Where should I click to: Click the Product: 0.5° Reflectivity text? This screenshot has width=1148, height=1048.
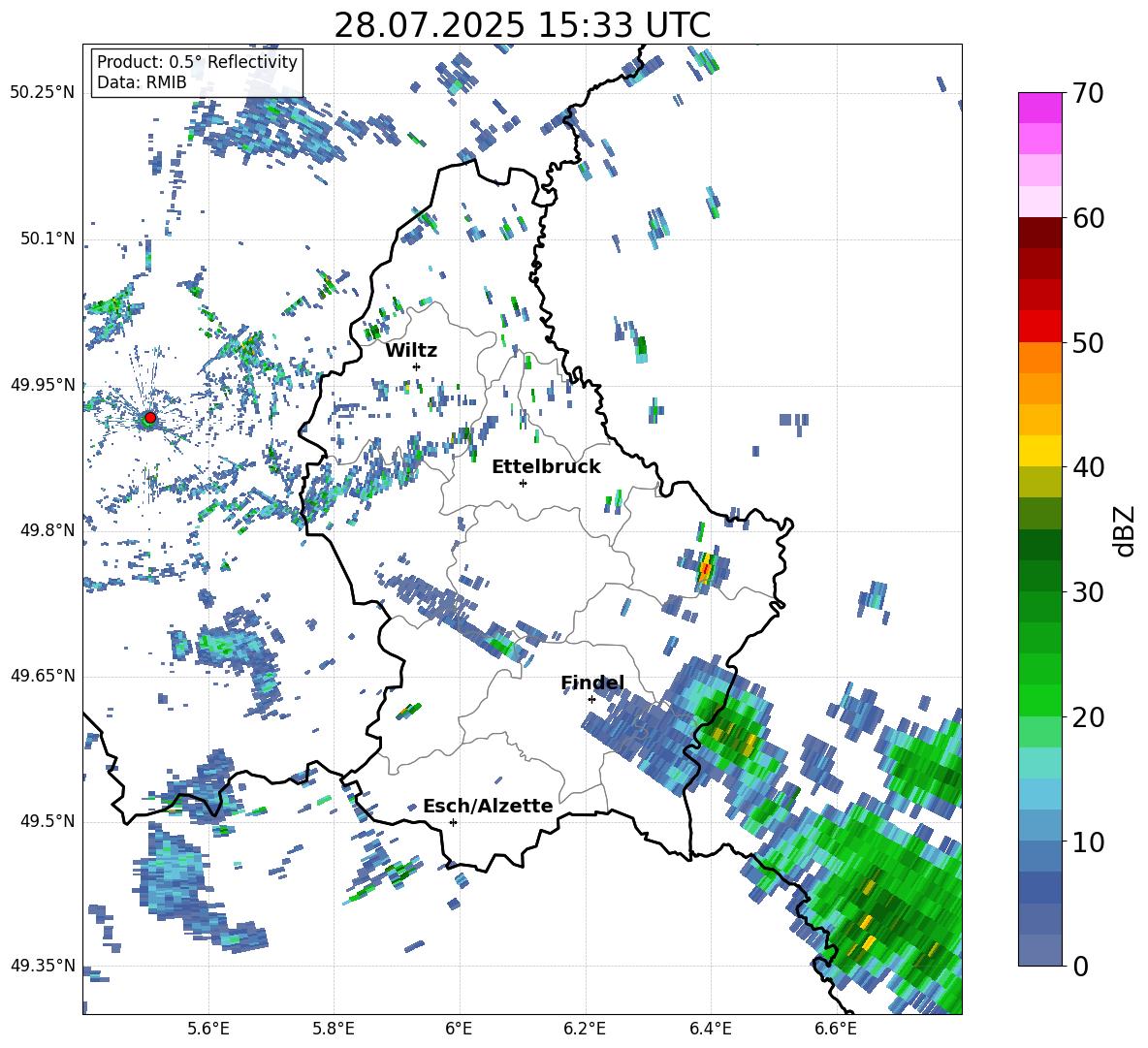click(x=197, y=62)
